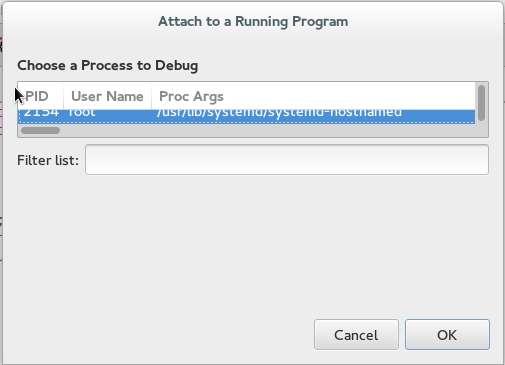Click the 2154 PID cell
Image resolution: width=505 pixels, height=365 pixels.
(41, 113)
